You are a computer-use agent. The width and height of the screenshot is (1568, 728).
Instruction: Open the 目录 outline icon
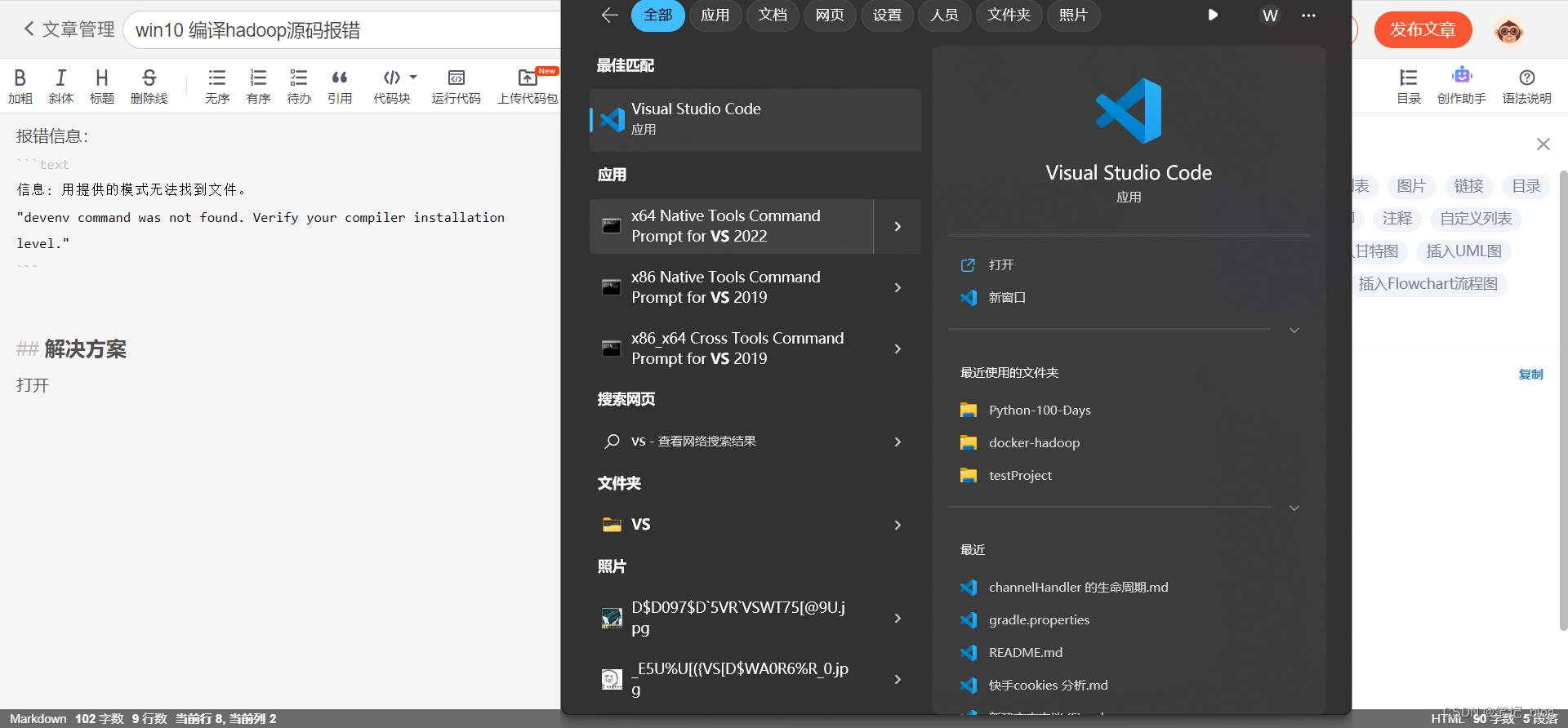coord(1409,87)
